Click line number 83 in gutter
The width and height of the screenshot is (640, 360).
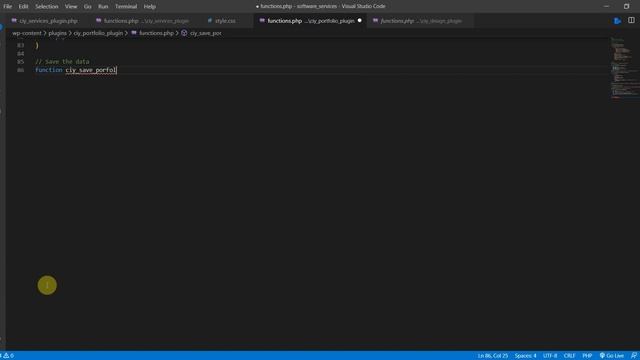20,45
